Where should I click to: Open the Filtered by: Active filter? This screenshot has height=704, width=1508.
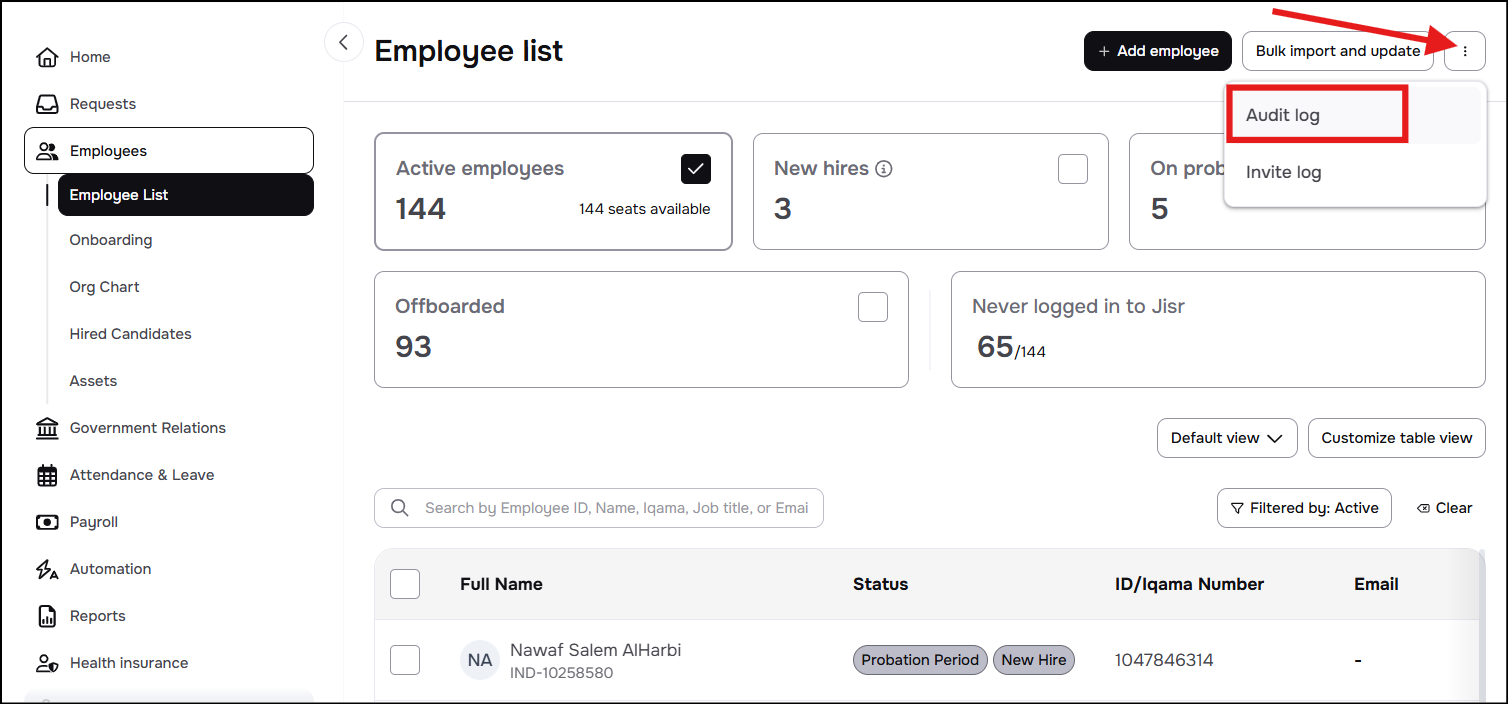point(1304,508)
